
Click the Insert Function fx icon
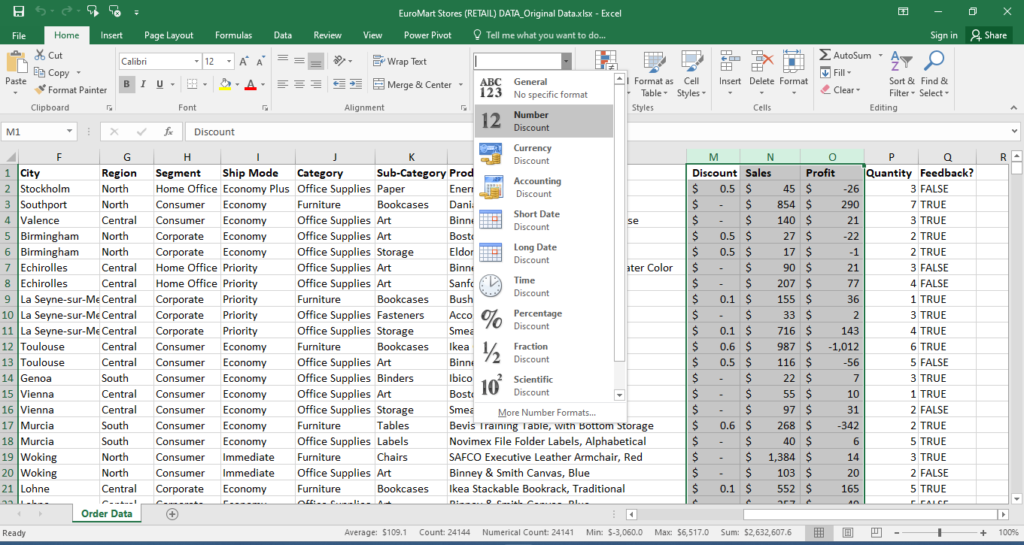pos(168,132)
